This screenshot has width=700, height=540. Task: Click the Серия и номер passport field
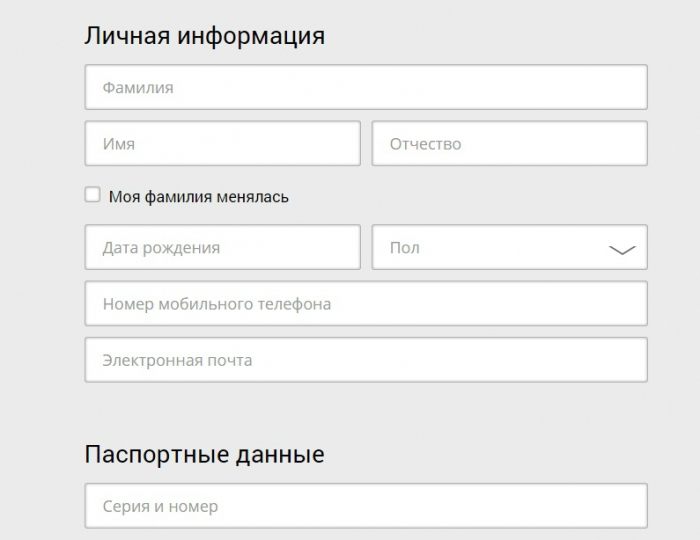tap(366, 506)
